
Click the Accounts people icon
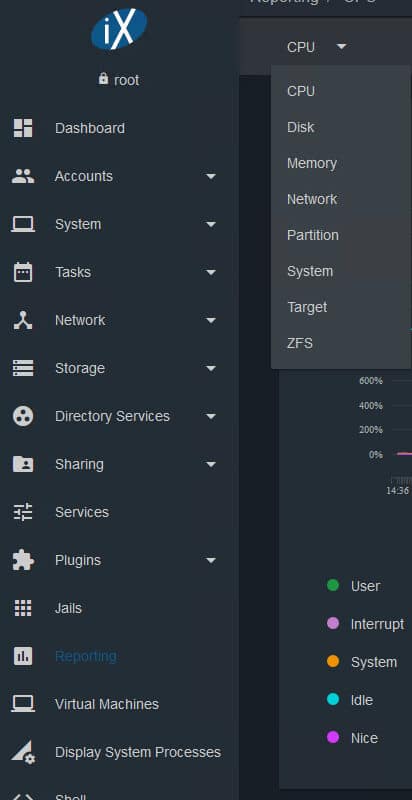[23, 176]
